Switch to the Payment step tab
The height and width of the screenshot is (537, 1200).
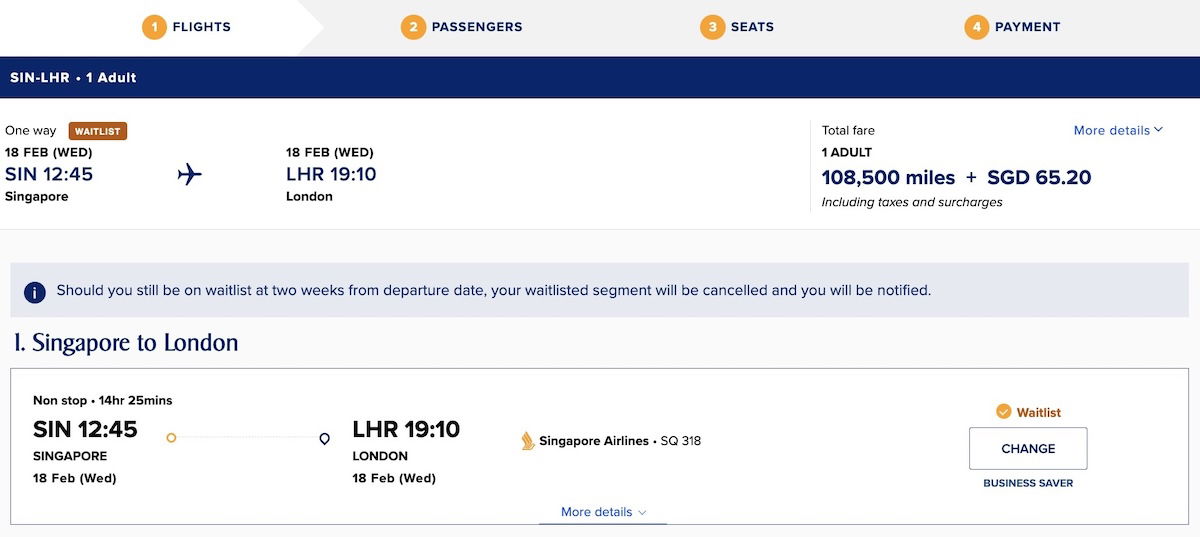click(x=1027, y=27)
